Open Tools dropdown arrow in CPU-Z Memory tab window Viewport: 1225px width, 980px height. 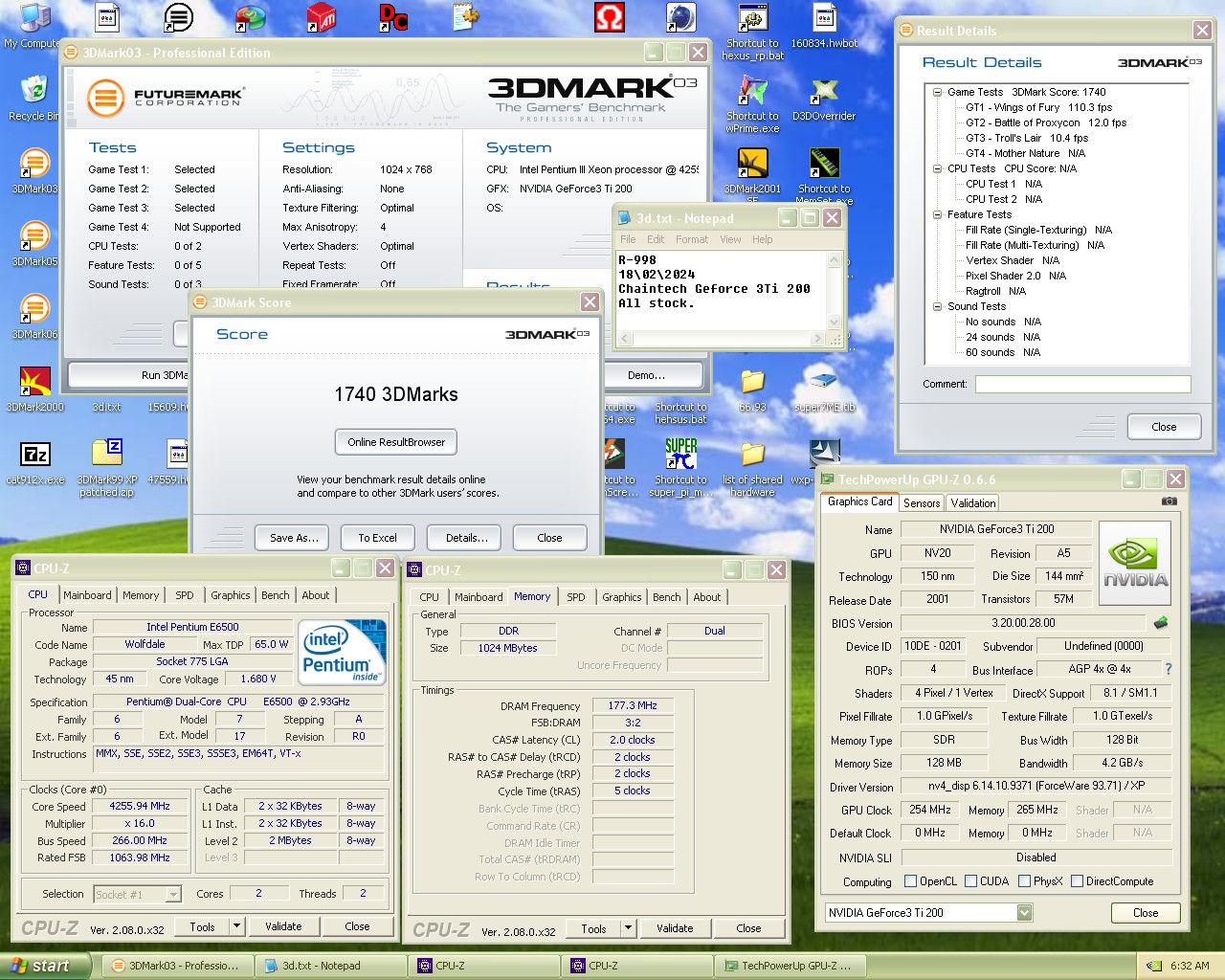[629, 927]
